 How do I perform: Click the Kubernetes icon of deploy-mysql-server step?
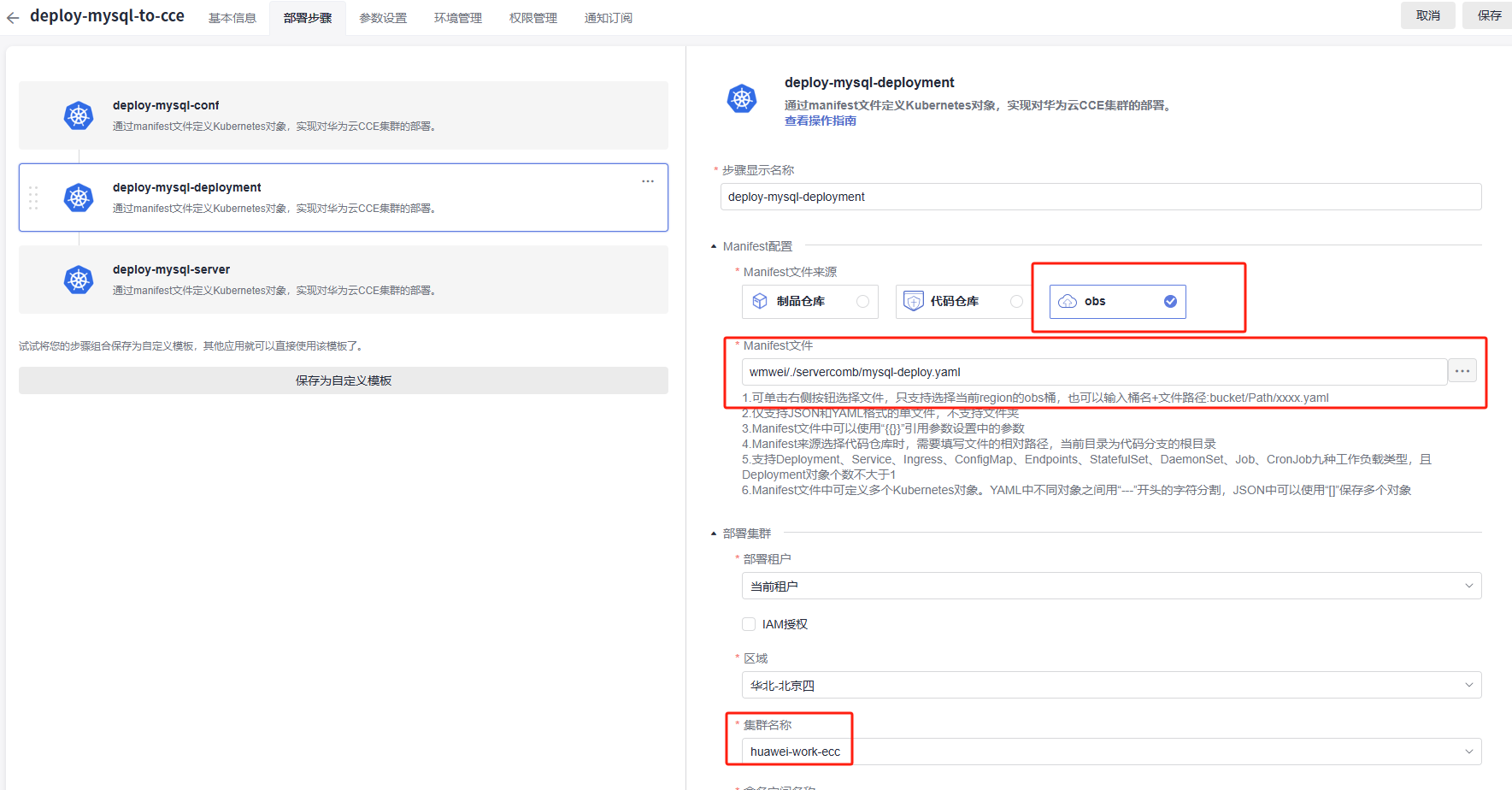79,280
